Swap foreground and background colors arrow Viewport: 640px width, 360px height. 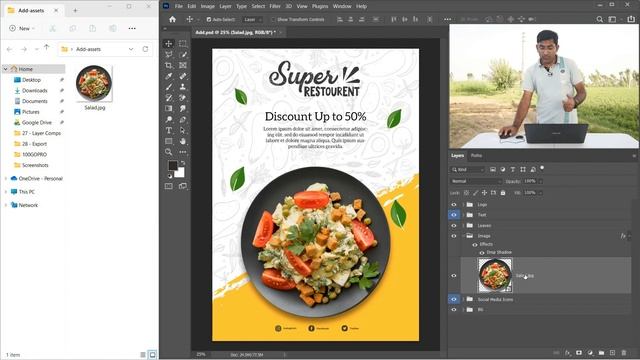point(183,163)
